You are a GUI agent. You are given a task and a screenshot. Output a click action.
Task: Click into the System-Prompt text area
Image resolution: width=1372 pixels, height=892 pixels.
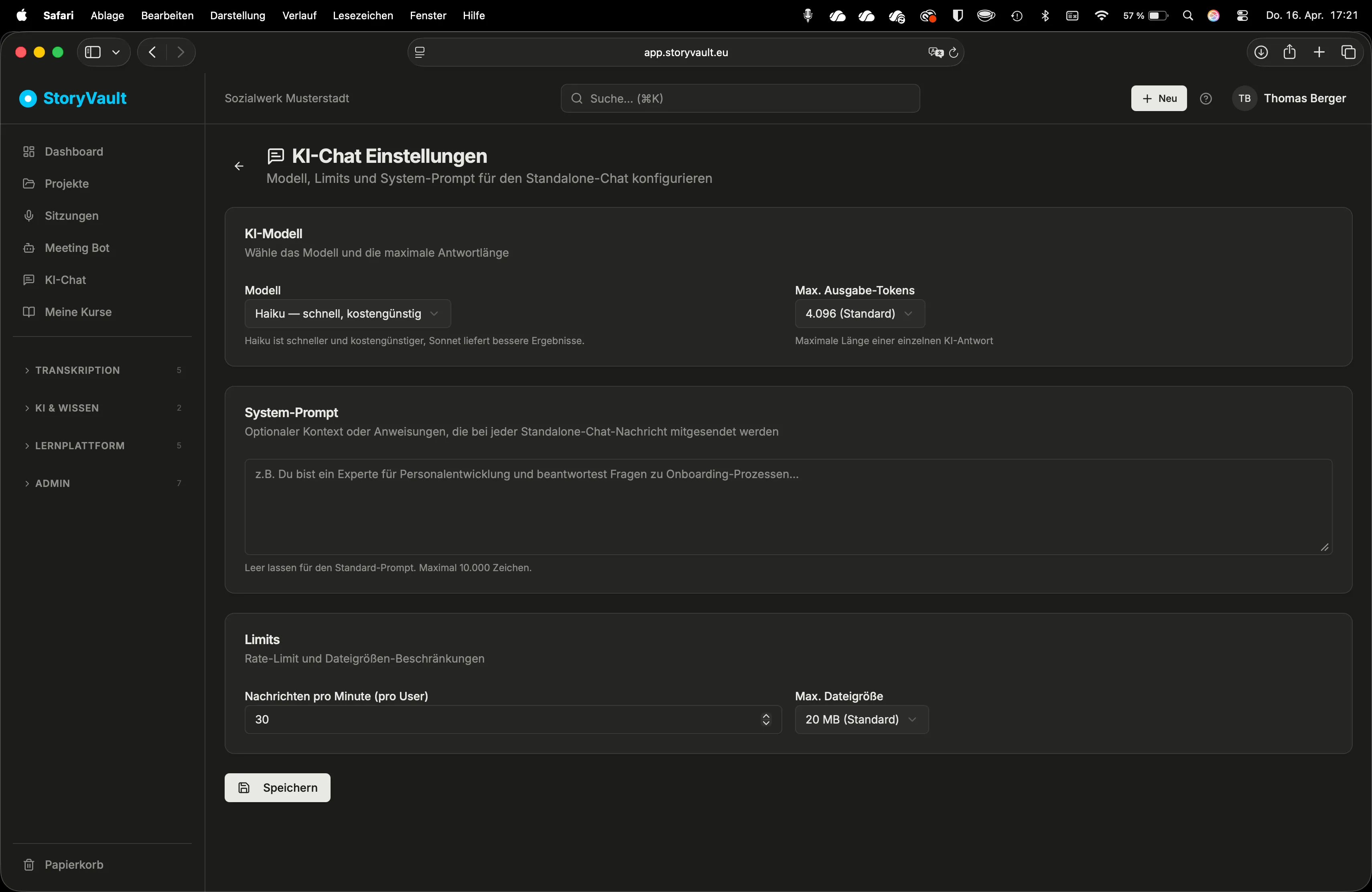[x=788, y=507]
